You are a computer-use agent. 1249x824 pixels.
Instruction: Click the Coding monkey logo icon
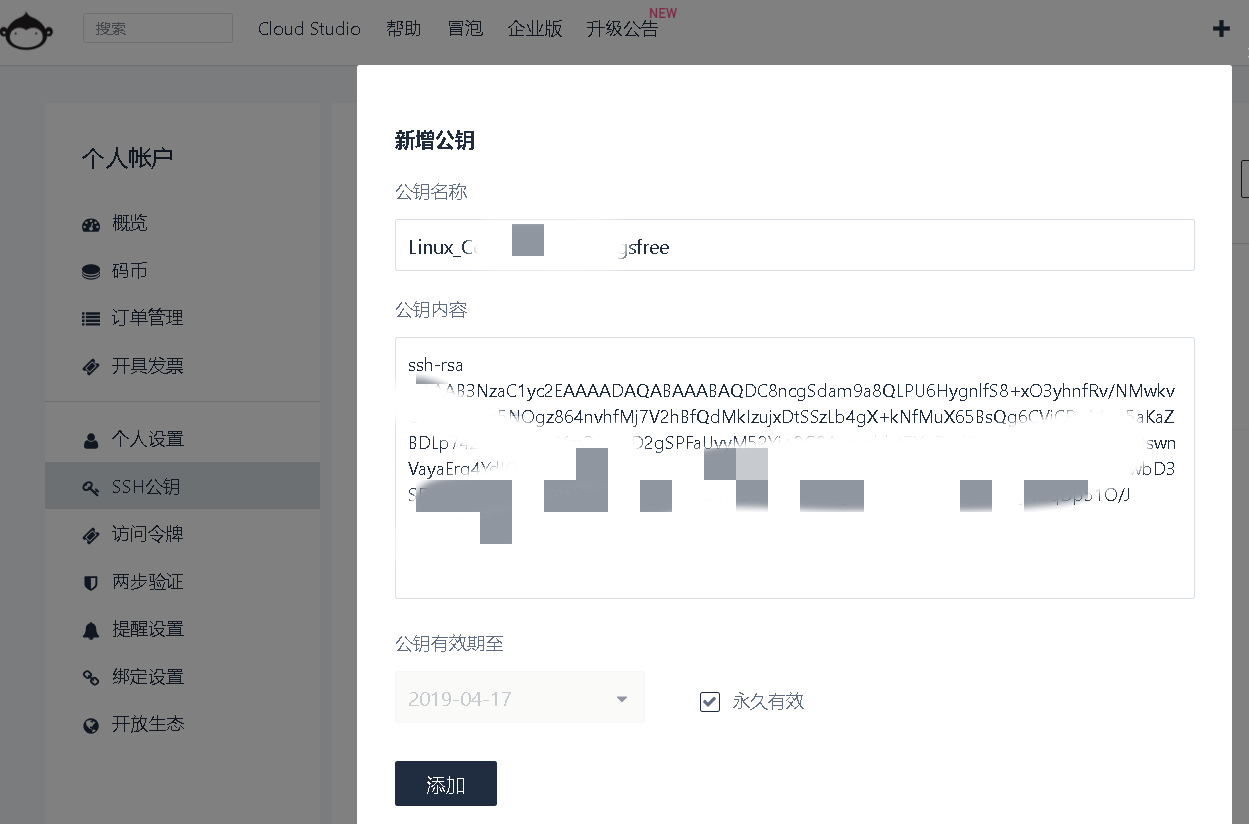26,30
